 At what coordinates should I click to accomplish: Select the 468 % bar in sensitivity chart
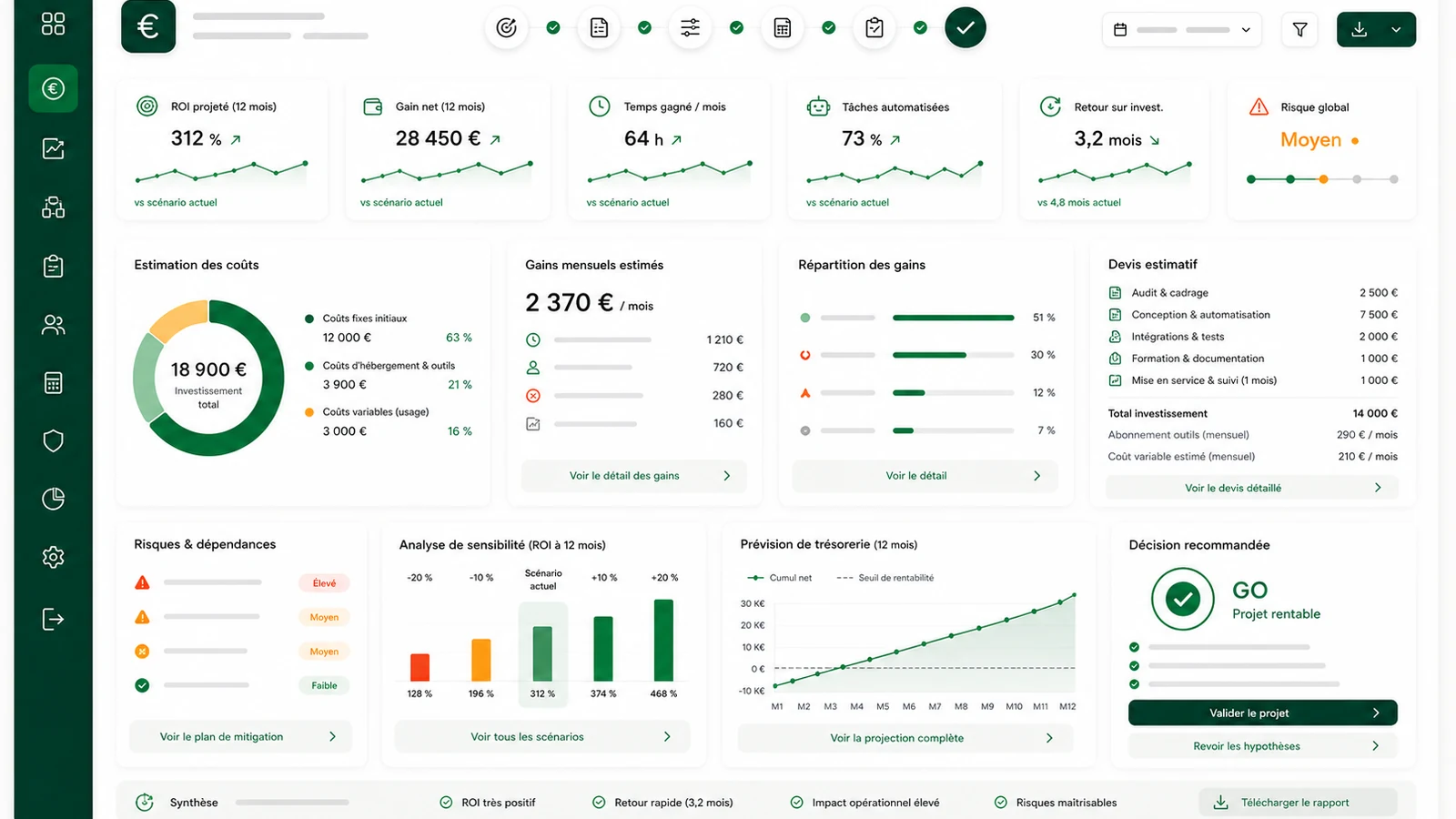[x=663, y=640]
